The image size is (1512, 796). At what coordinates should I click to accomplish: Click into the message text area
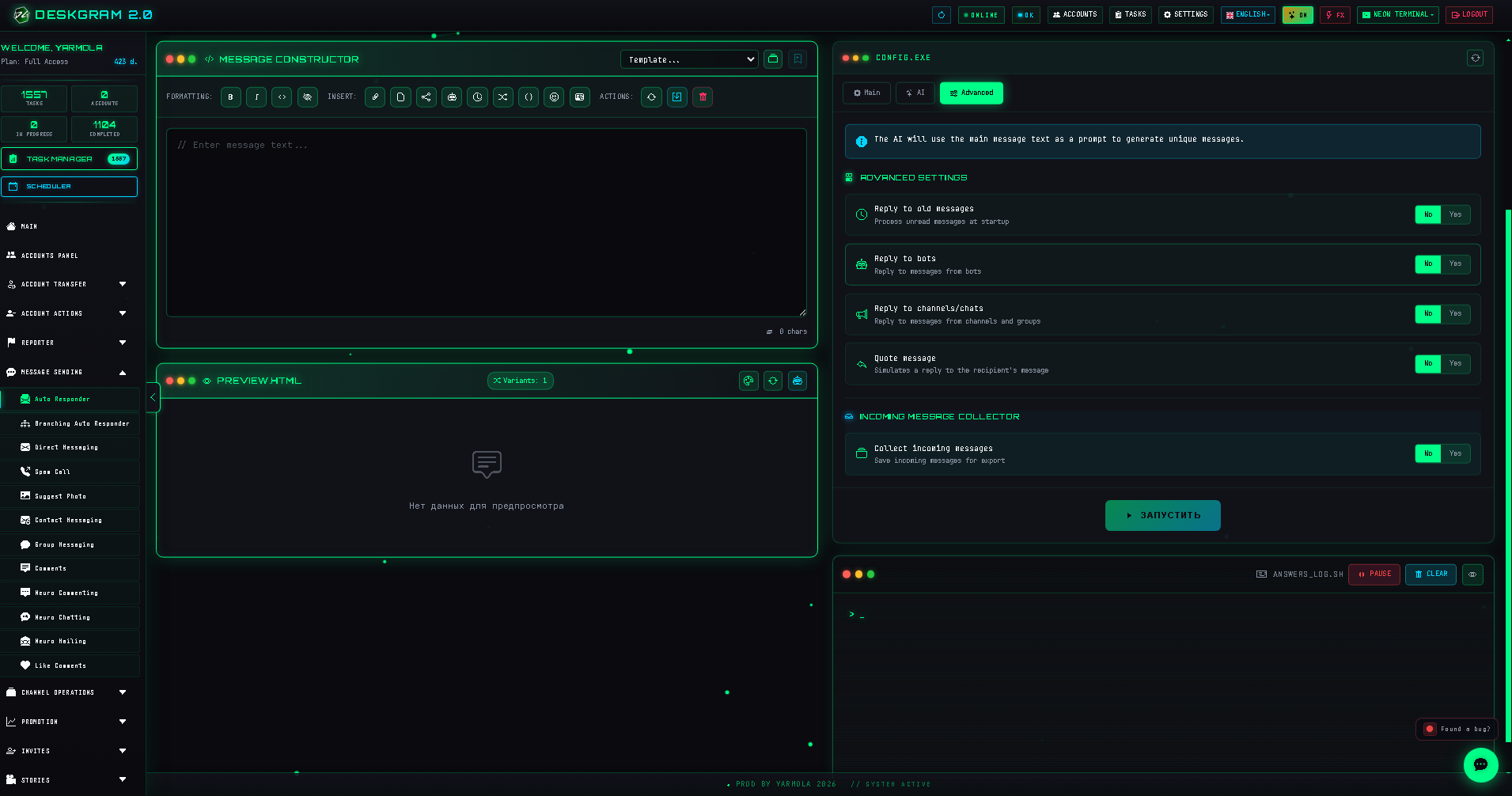487,222
